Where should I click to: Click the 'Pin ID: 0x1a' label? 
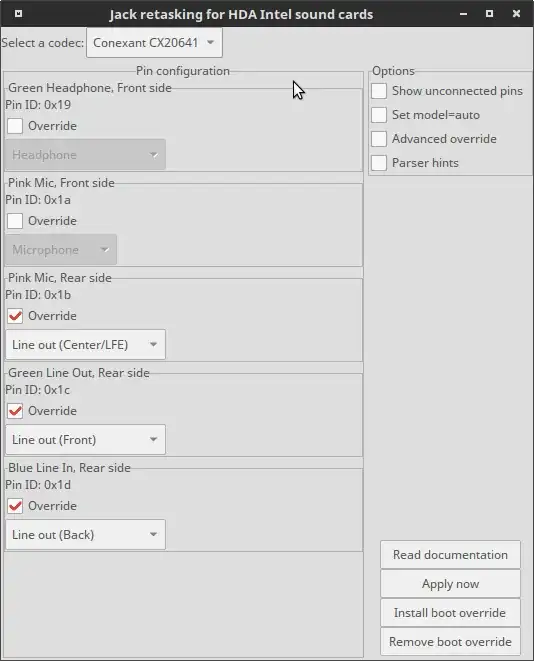click(38, 200)
